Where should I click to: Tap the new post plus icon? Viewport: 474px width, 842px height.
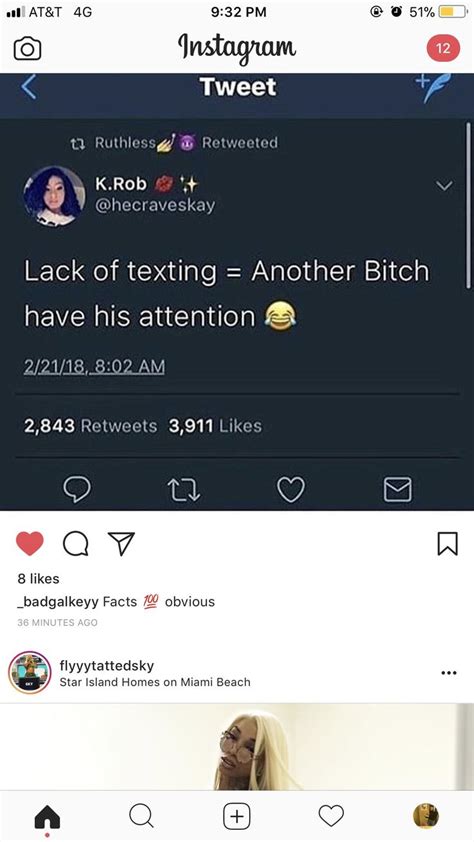(x=237, y=816)
